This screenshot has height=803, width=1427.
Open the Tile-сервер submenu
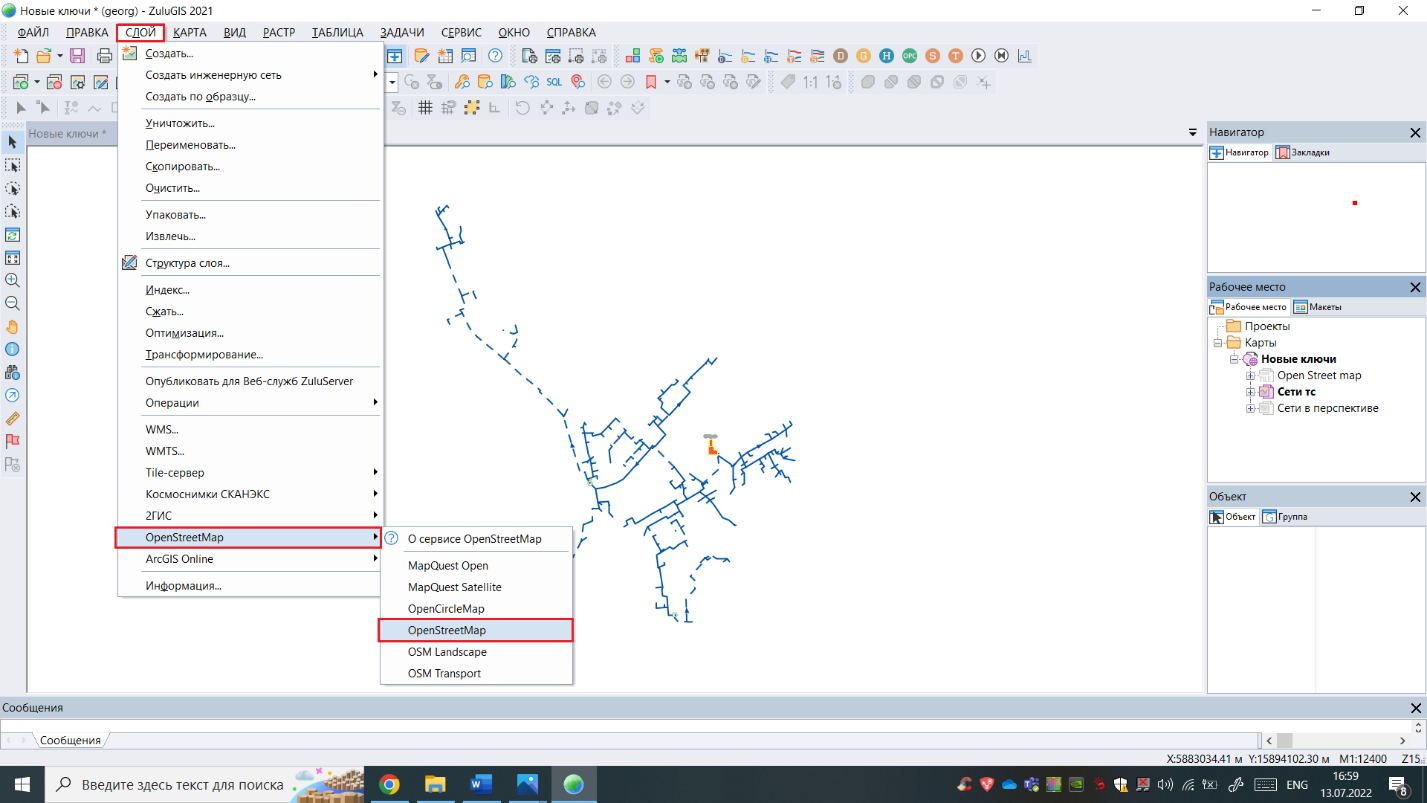tap(175, 472)
